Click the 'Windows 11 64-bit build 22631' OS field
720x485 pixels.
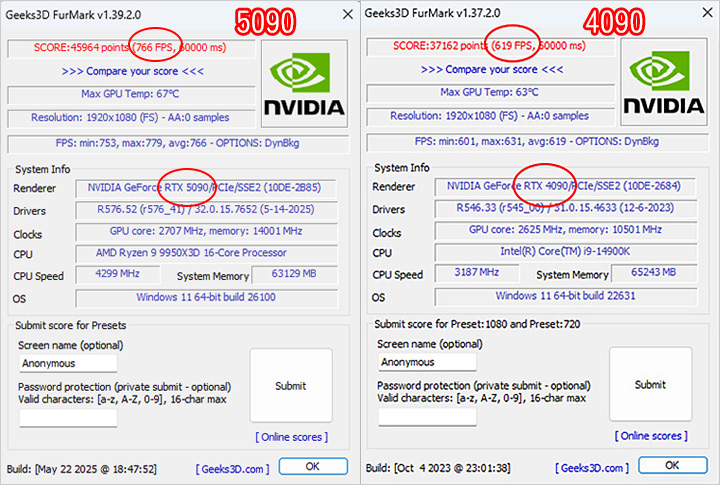[x=566, y=296]
